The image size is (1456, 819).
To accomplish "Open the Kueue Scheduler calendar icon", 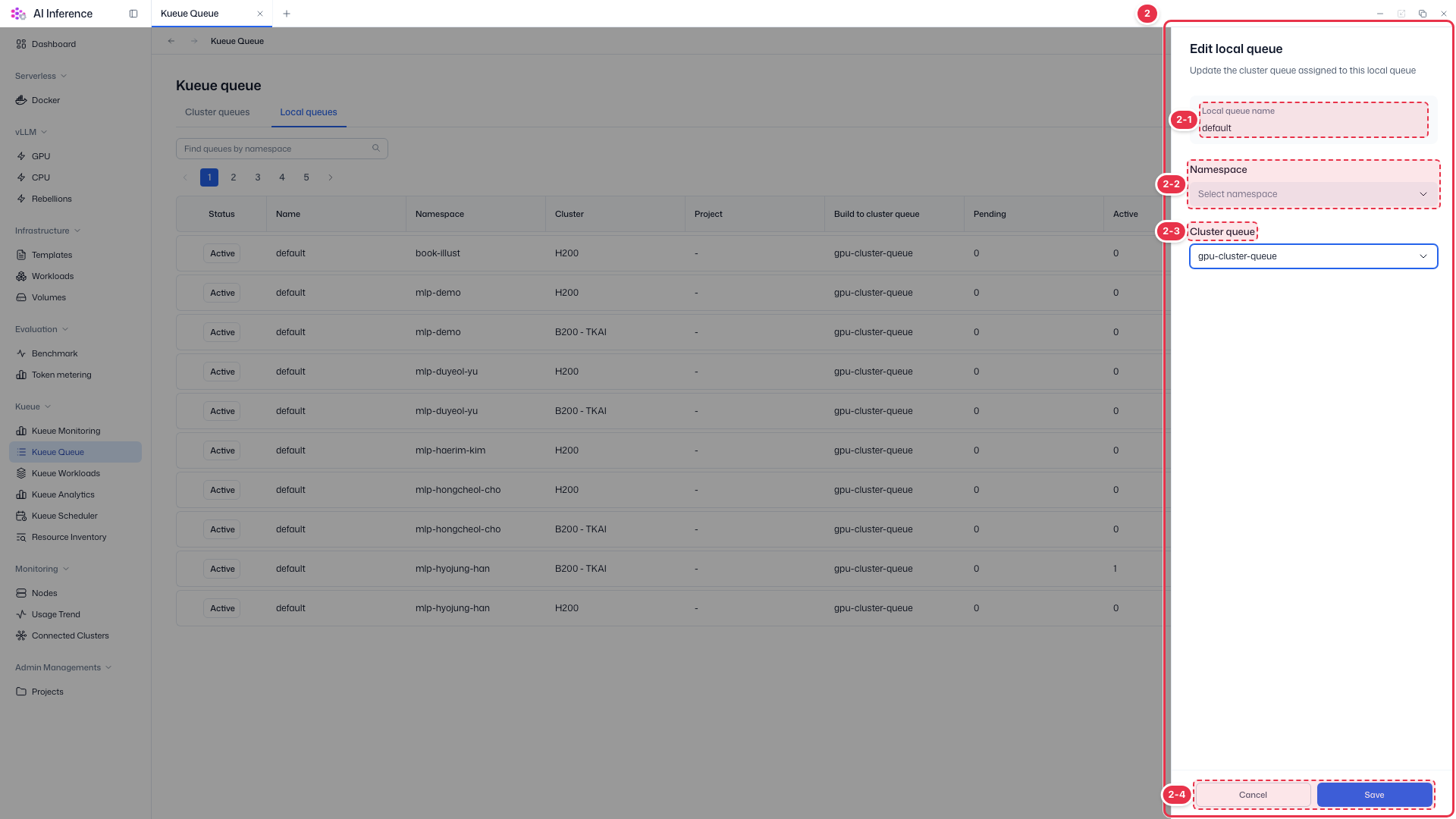I will point(21,516).
